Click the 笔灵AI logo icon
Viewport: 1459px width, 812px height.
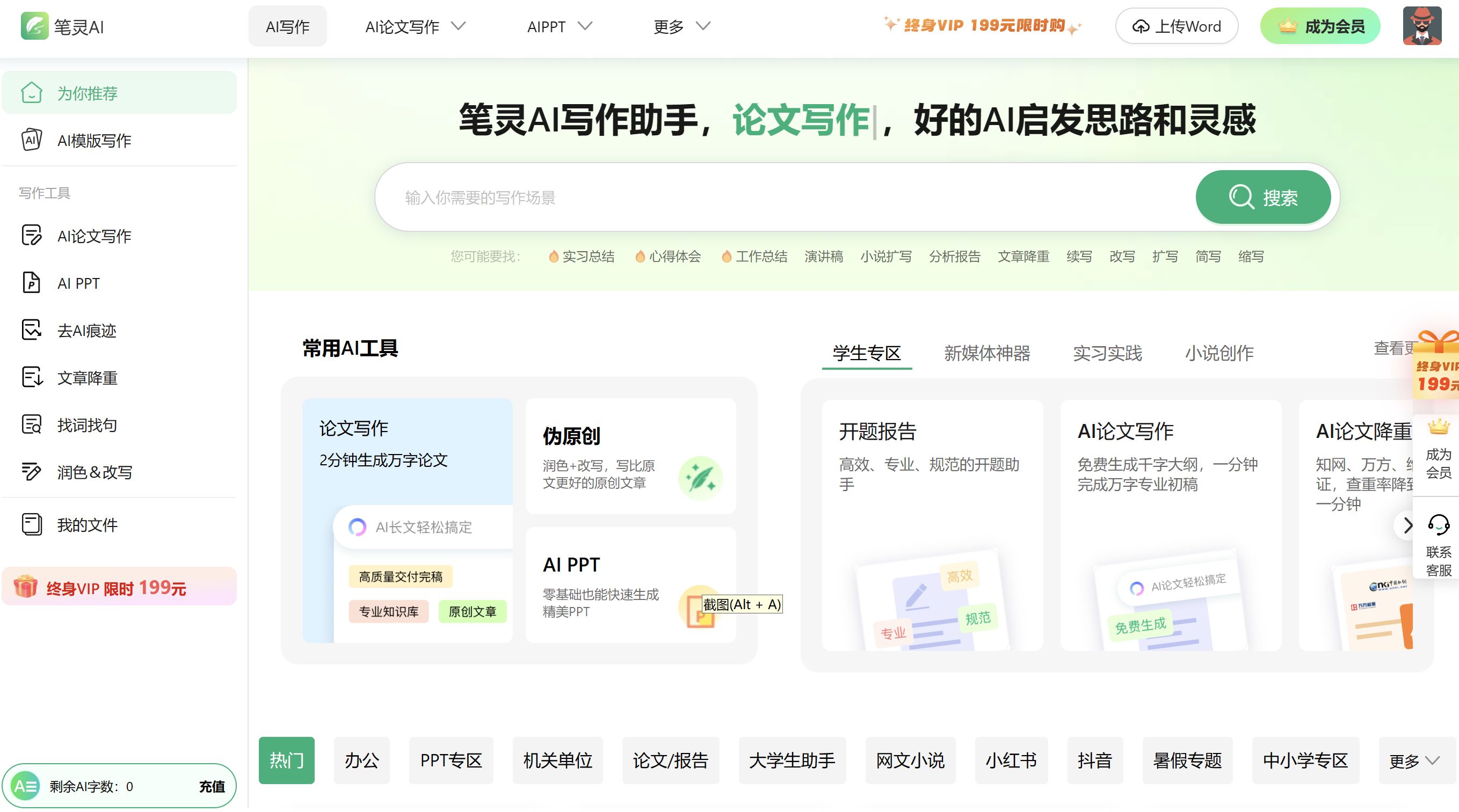point(34,26)
